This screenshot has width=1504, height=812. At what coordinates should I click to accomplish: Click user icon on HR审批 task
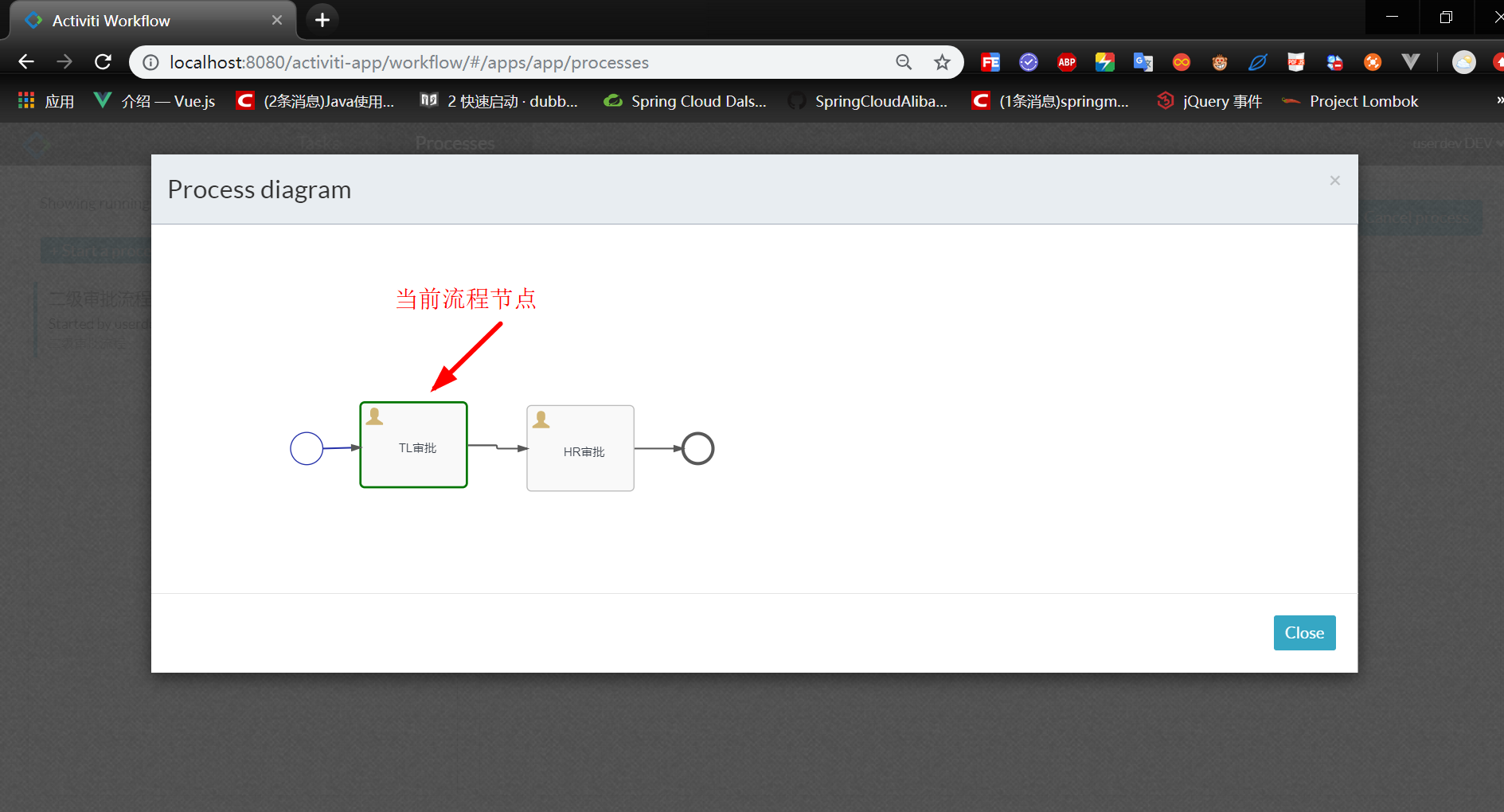[541, 420]
